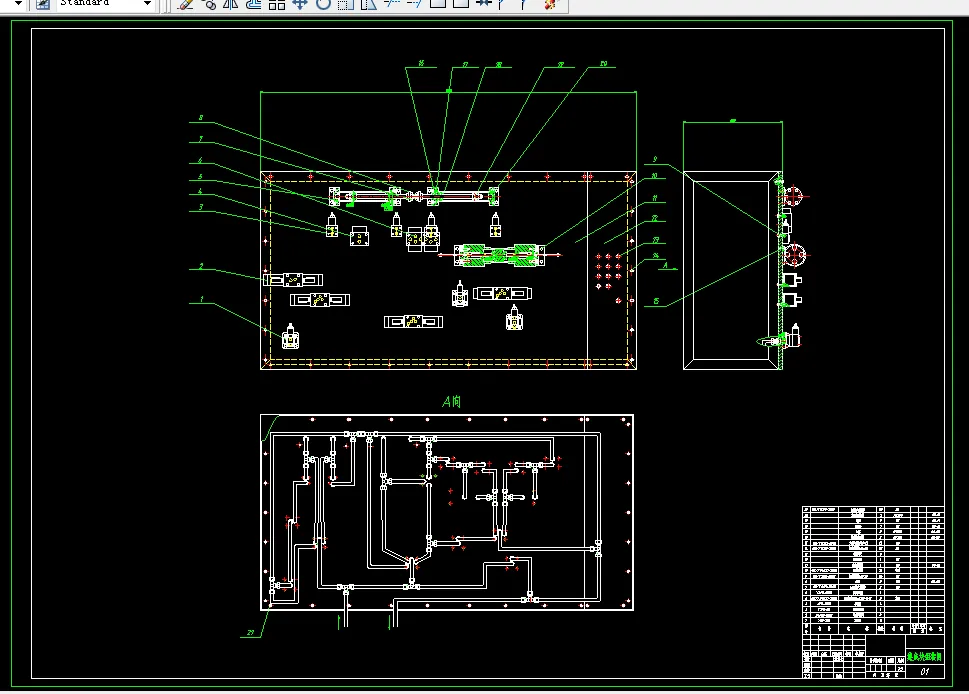Select the Move tool

[300, 4]
